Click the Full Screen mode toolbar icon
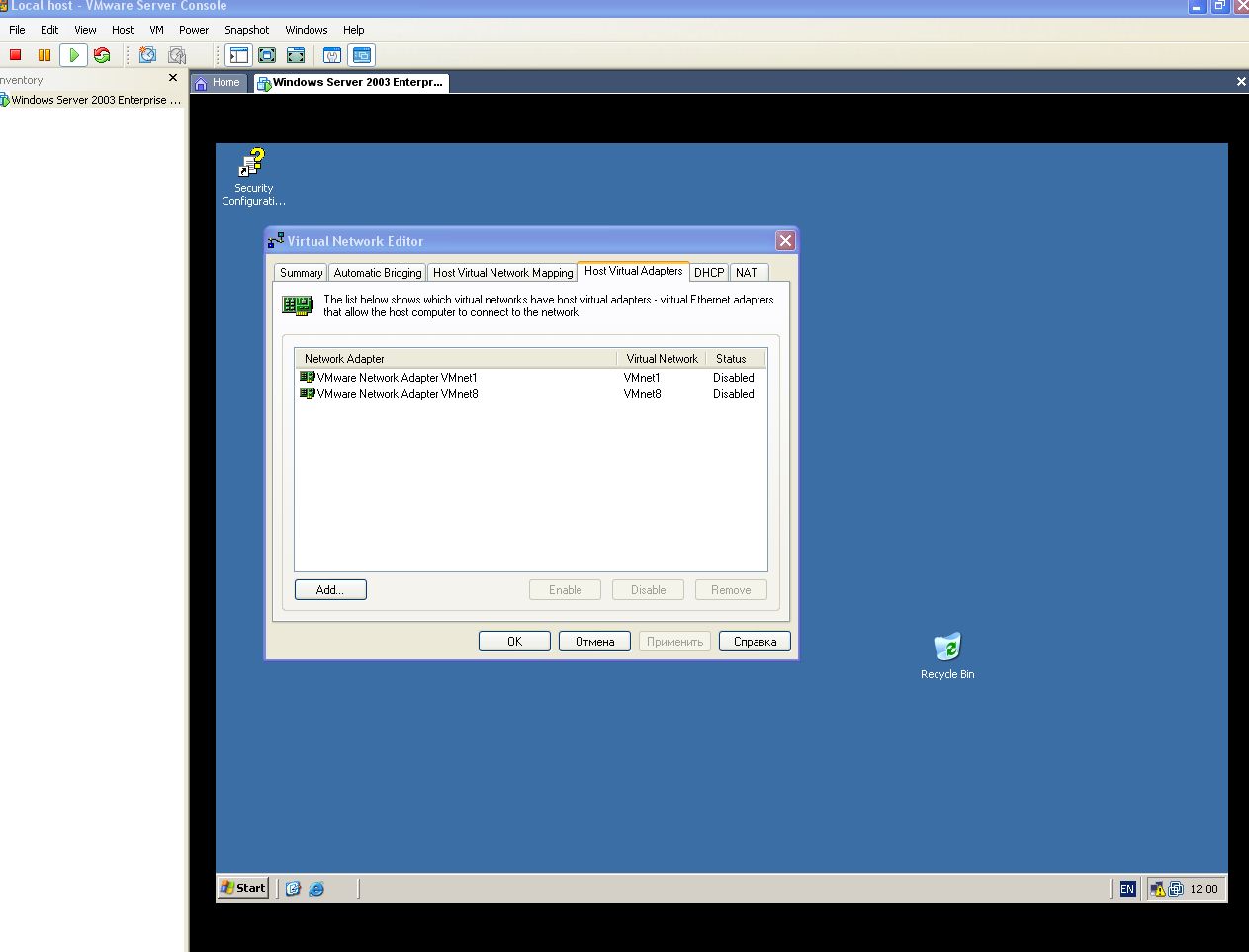1249x952 pixels. pyautogui.click(x=267, y=55)
